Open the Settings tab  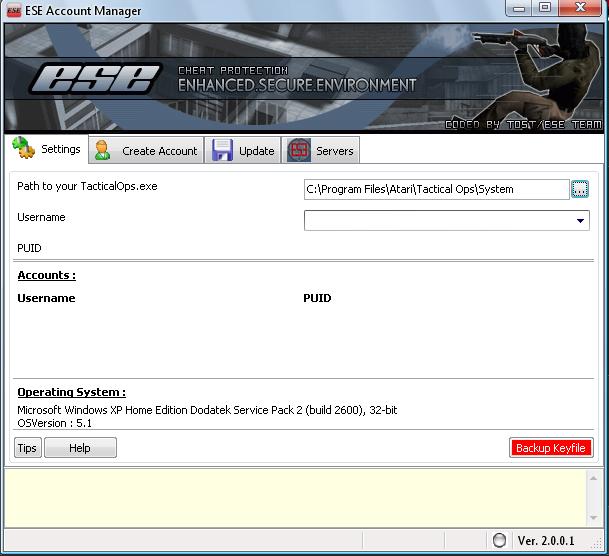tap(47, 149)
